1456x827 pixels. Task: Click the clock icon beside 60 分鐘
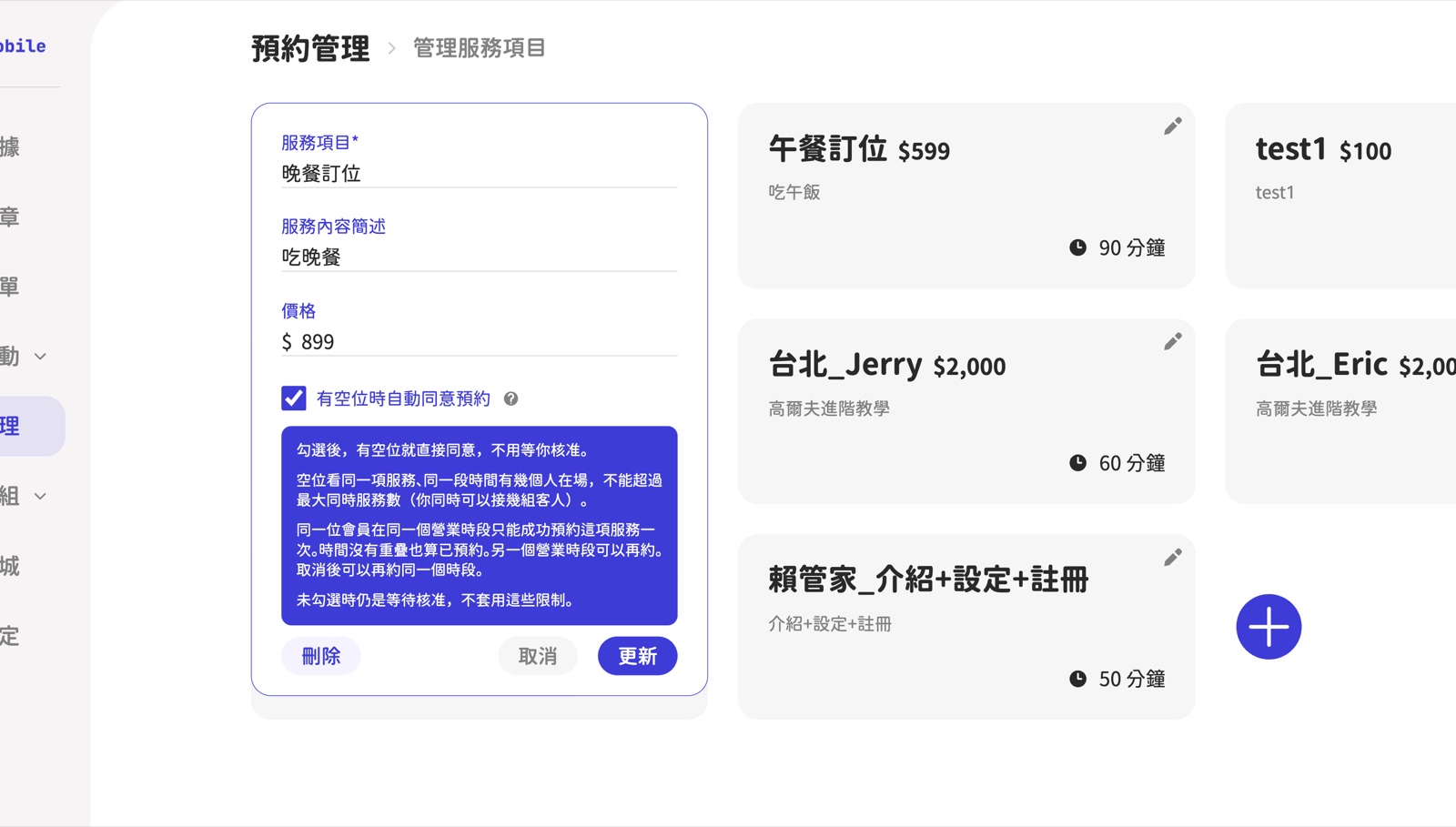pyautogui.click(x=1077, y=463)
